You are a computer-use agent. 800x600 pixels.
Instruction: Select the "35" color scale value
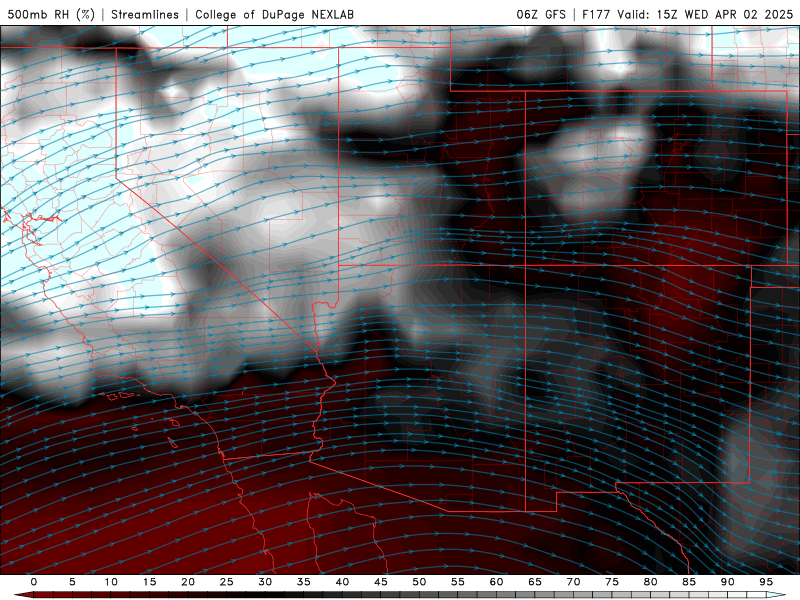pyautogui.click(x=304, y=582)
